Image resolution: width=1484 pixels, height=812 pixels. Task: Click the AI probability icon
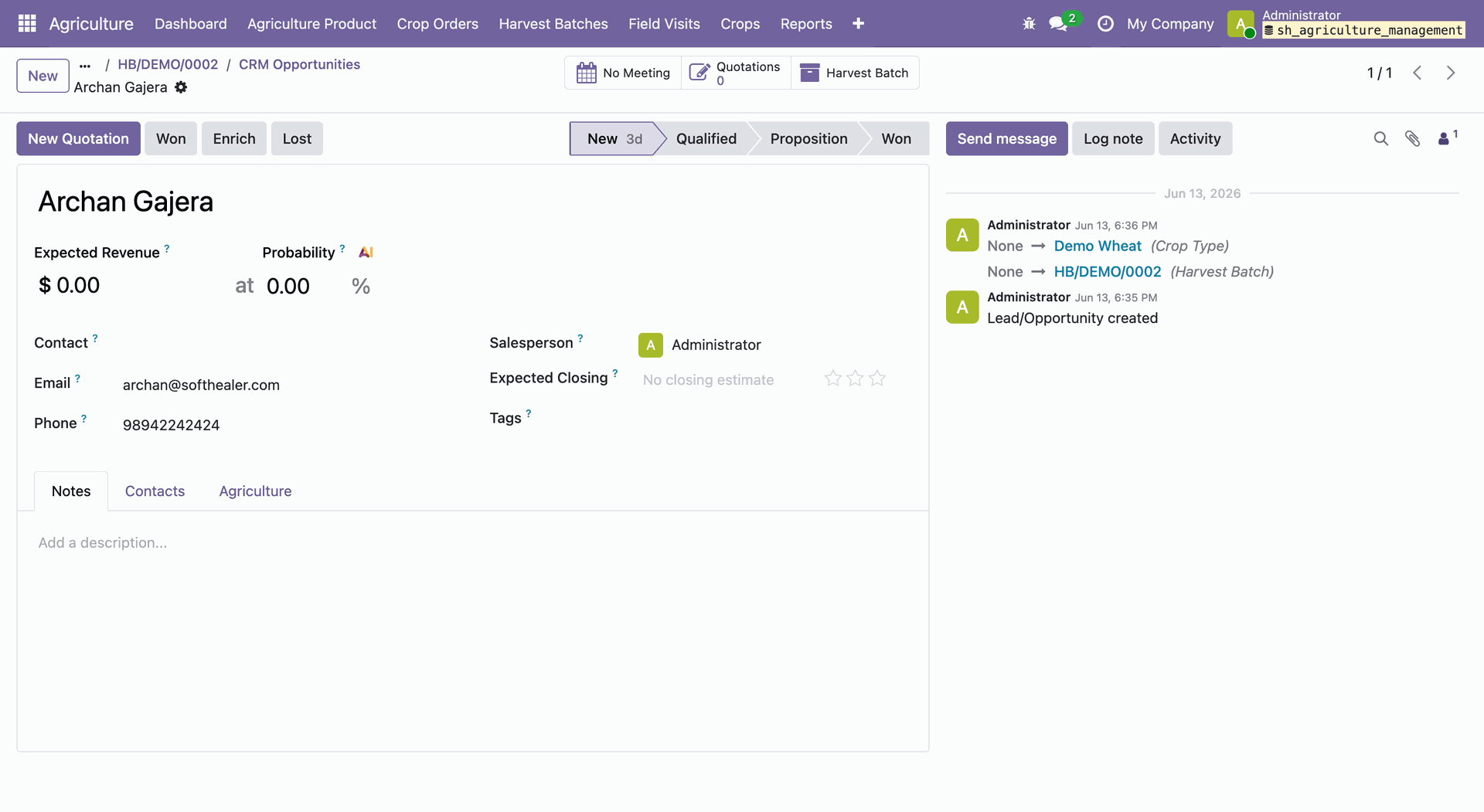366,252
